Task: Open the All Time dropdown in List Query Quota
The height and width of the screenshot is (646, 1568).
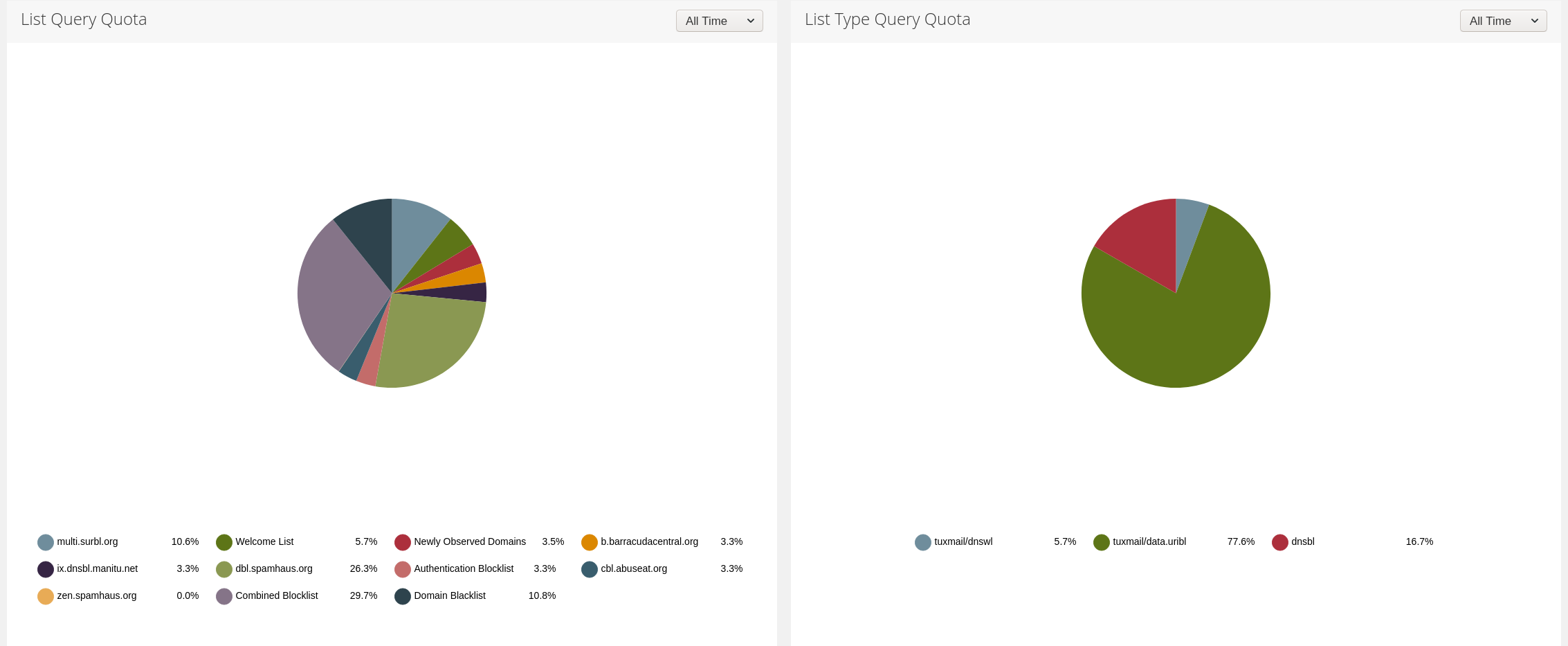Action: (x=719, y=21)
